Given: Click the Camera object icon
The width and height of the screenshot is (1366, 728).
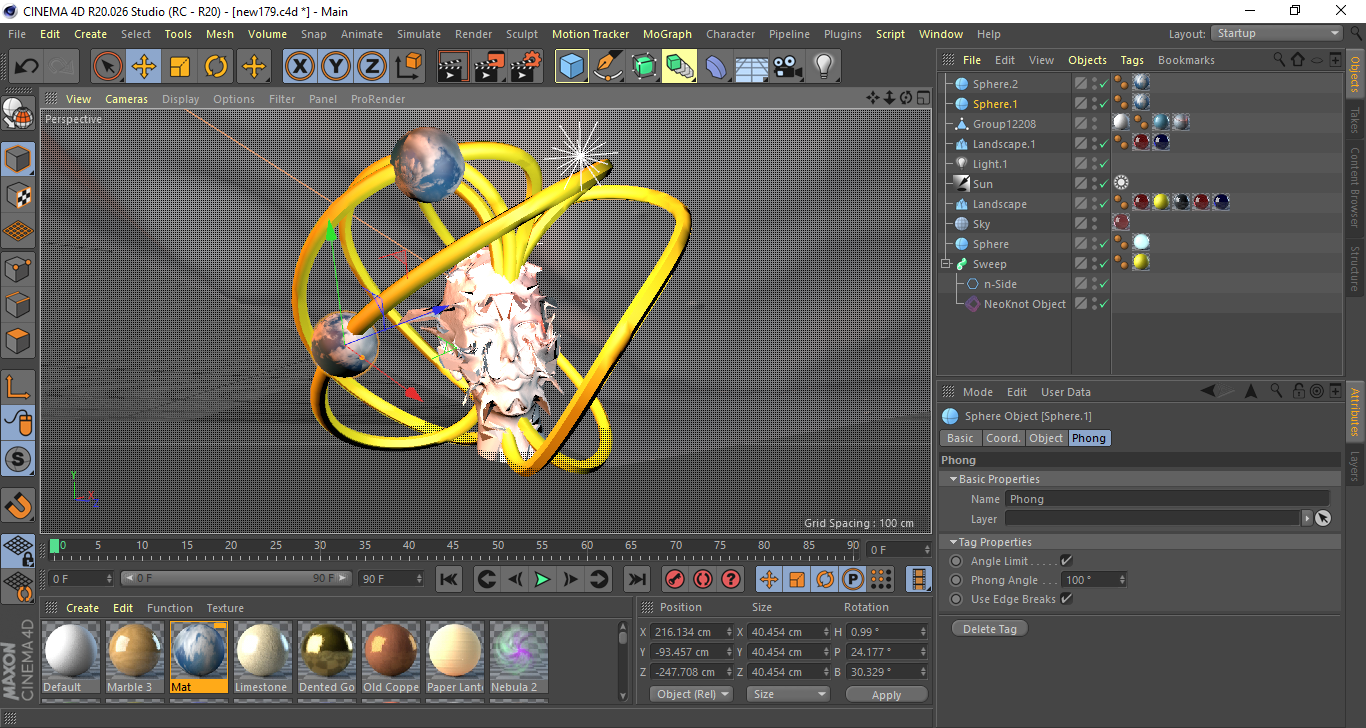Looking at the screenshot, I should coord(788,67).
